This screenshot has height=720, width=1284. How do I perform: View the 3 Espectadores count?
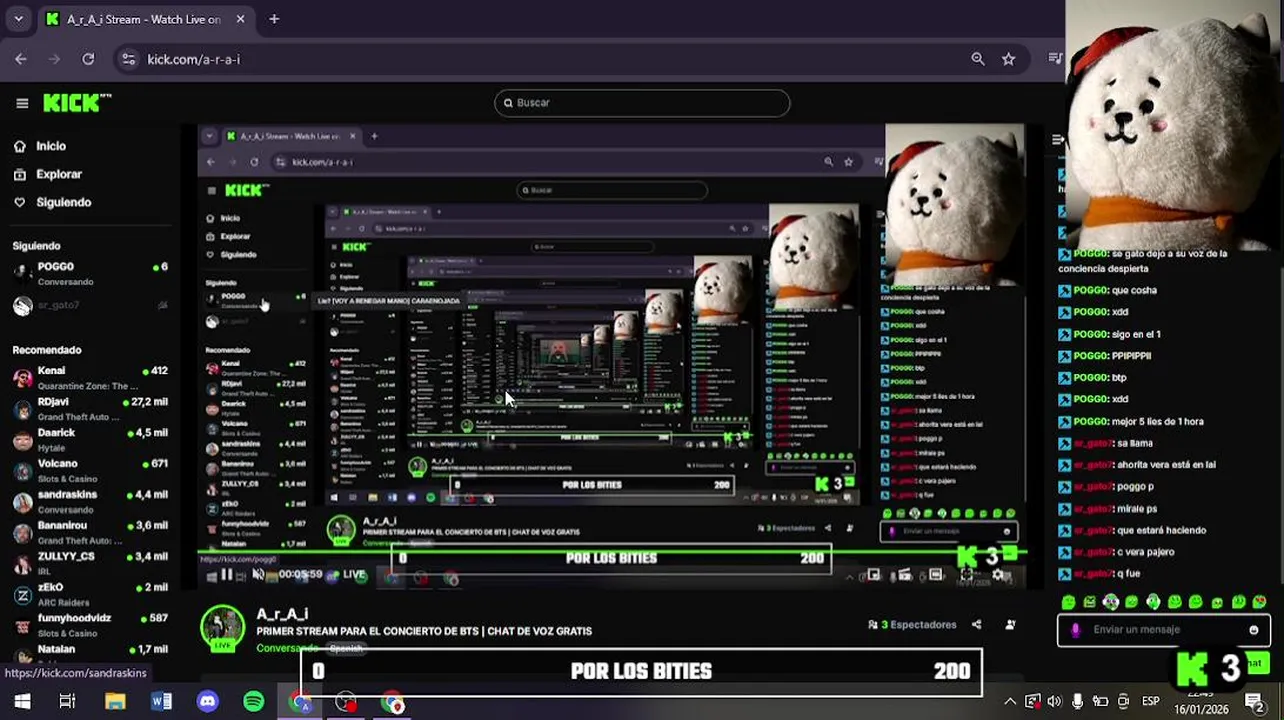point(912,625)
